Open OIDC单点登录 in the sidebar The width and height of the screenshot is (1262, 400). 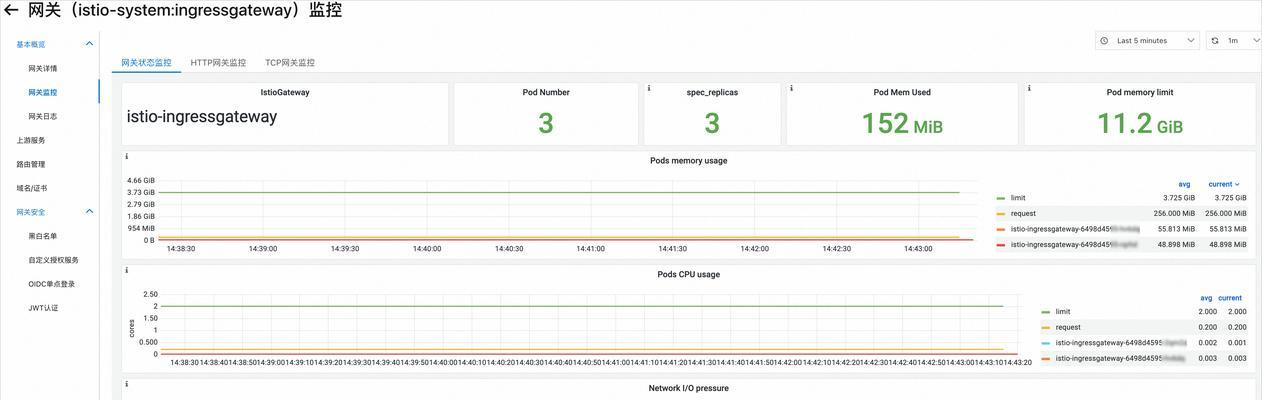click(52, 284)
